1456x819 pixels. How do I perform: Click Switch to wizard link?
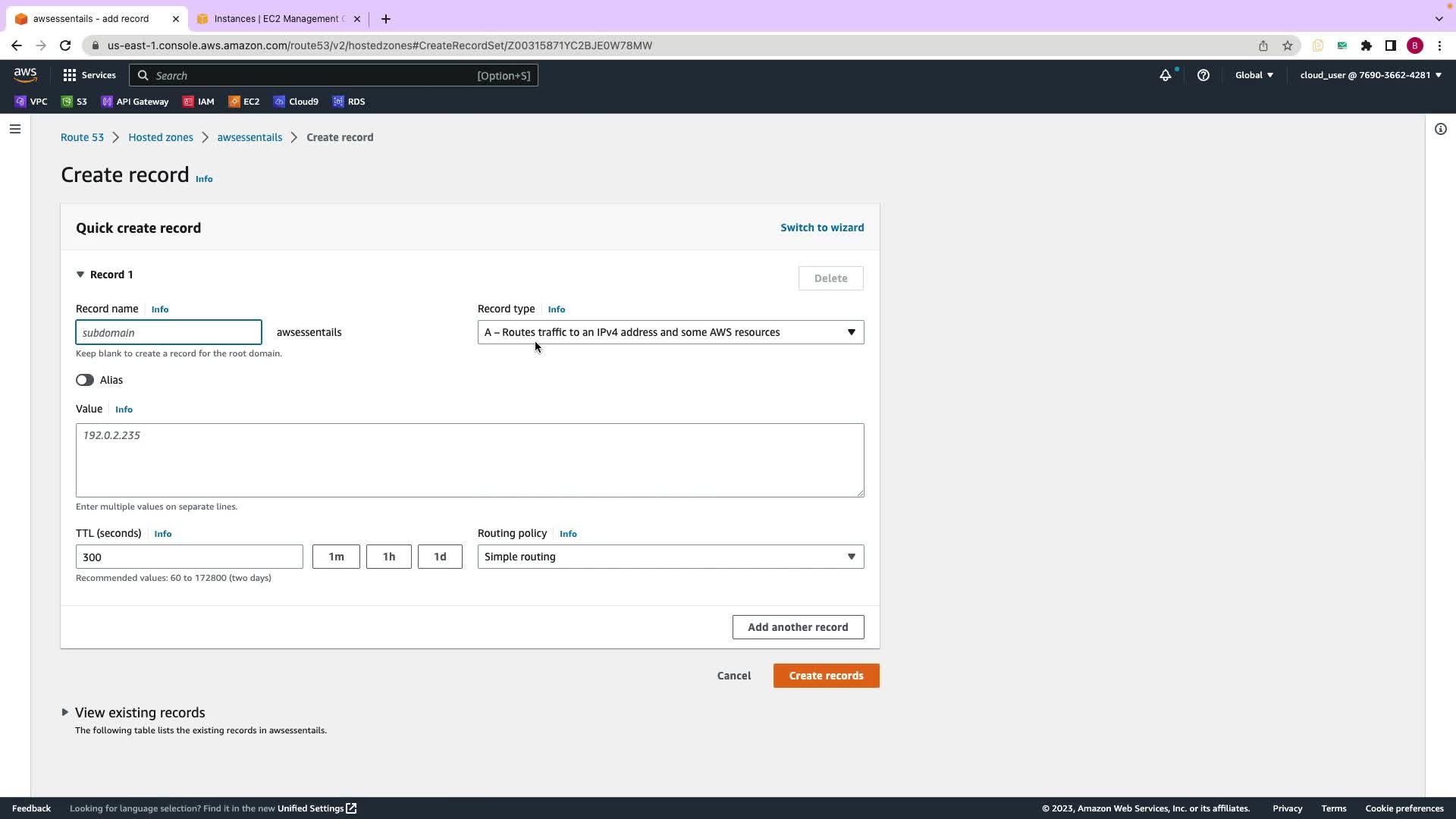pyautogui.click(x=822, y=227)
